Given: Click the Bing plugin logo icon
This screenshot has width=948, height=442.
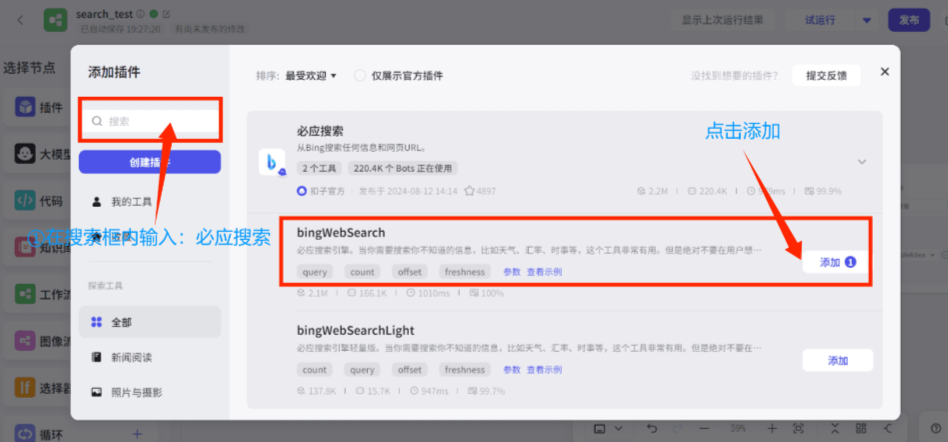Looking at the screenshot, I should coord(272,162).
